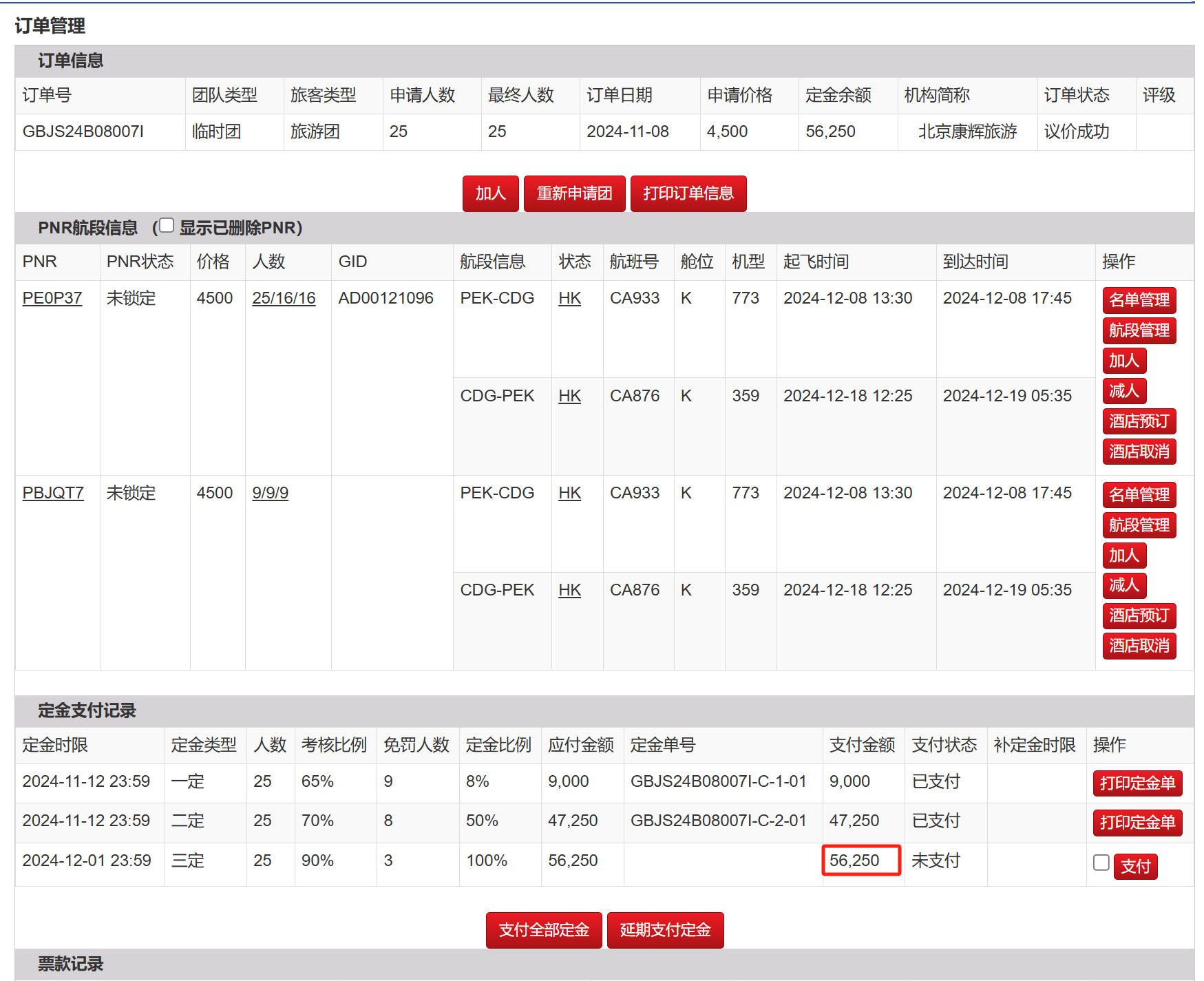Print the 一定 deposit slip
Screen dimensions: 1204x981
tap(1137, 783)
